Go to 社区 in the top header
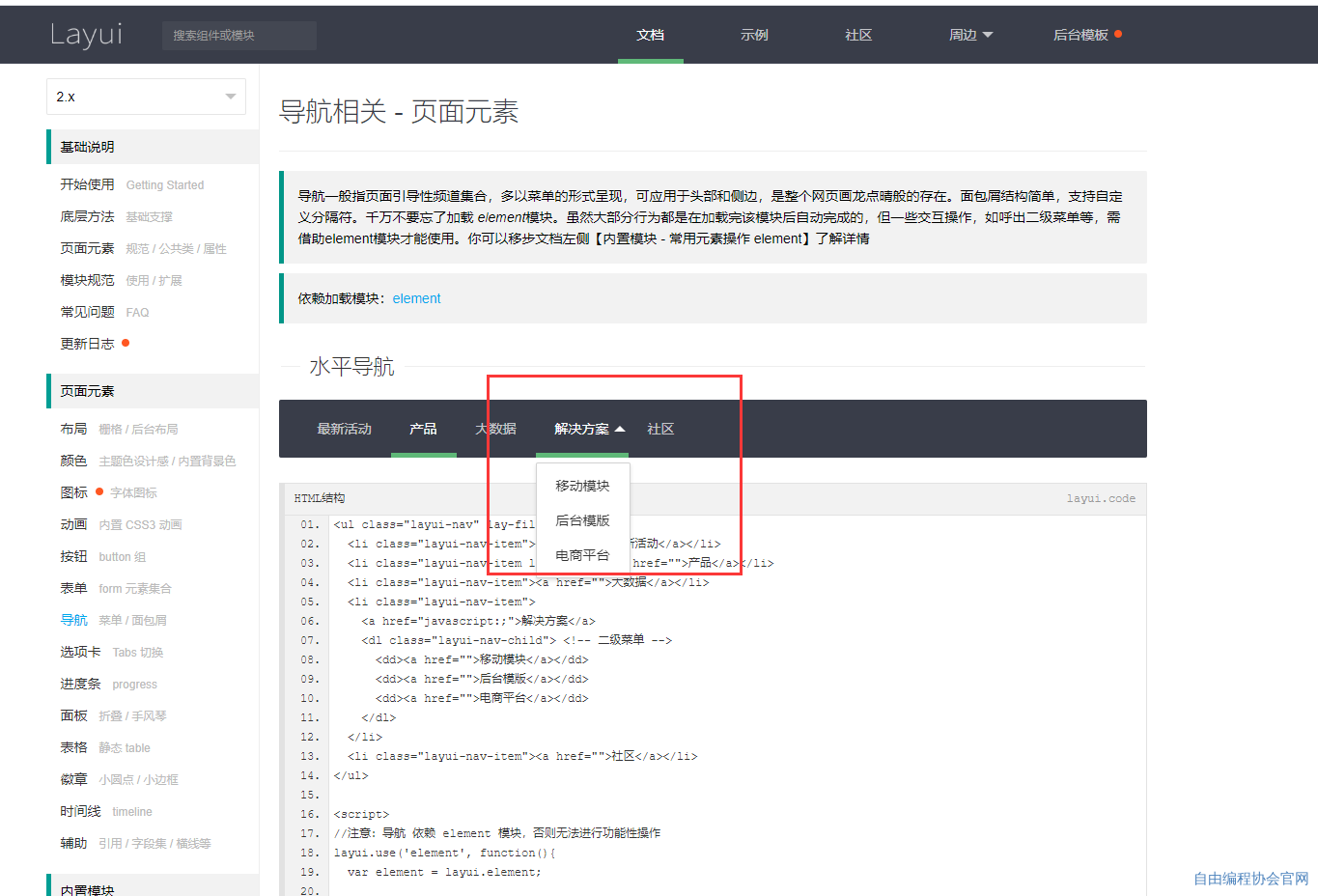 (859, 35)
